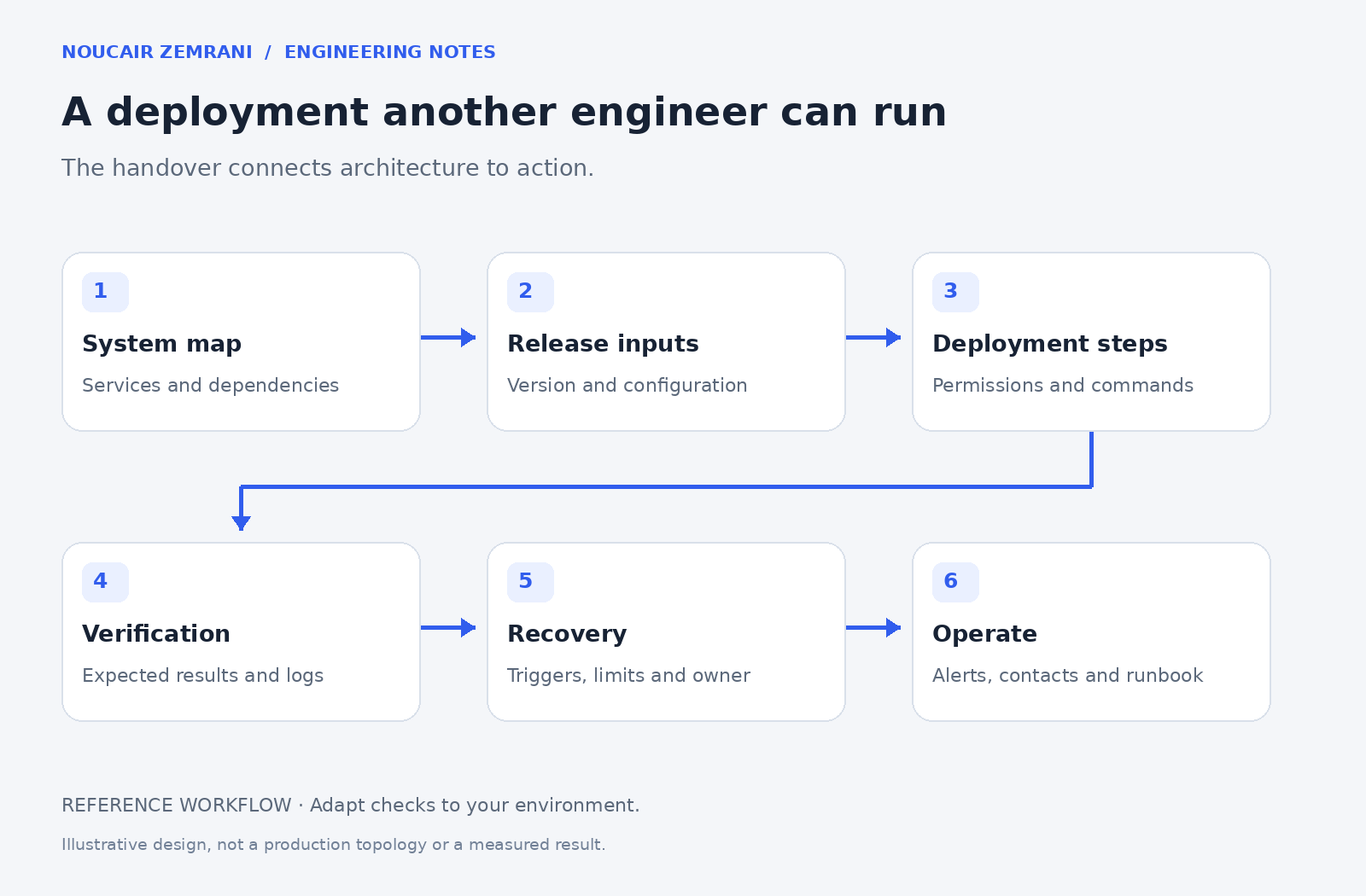Click 'Services and dependencies' text
This screenshot has width=1366, height=896.
210,386
